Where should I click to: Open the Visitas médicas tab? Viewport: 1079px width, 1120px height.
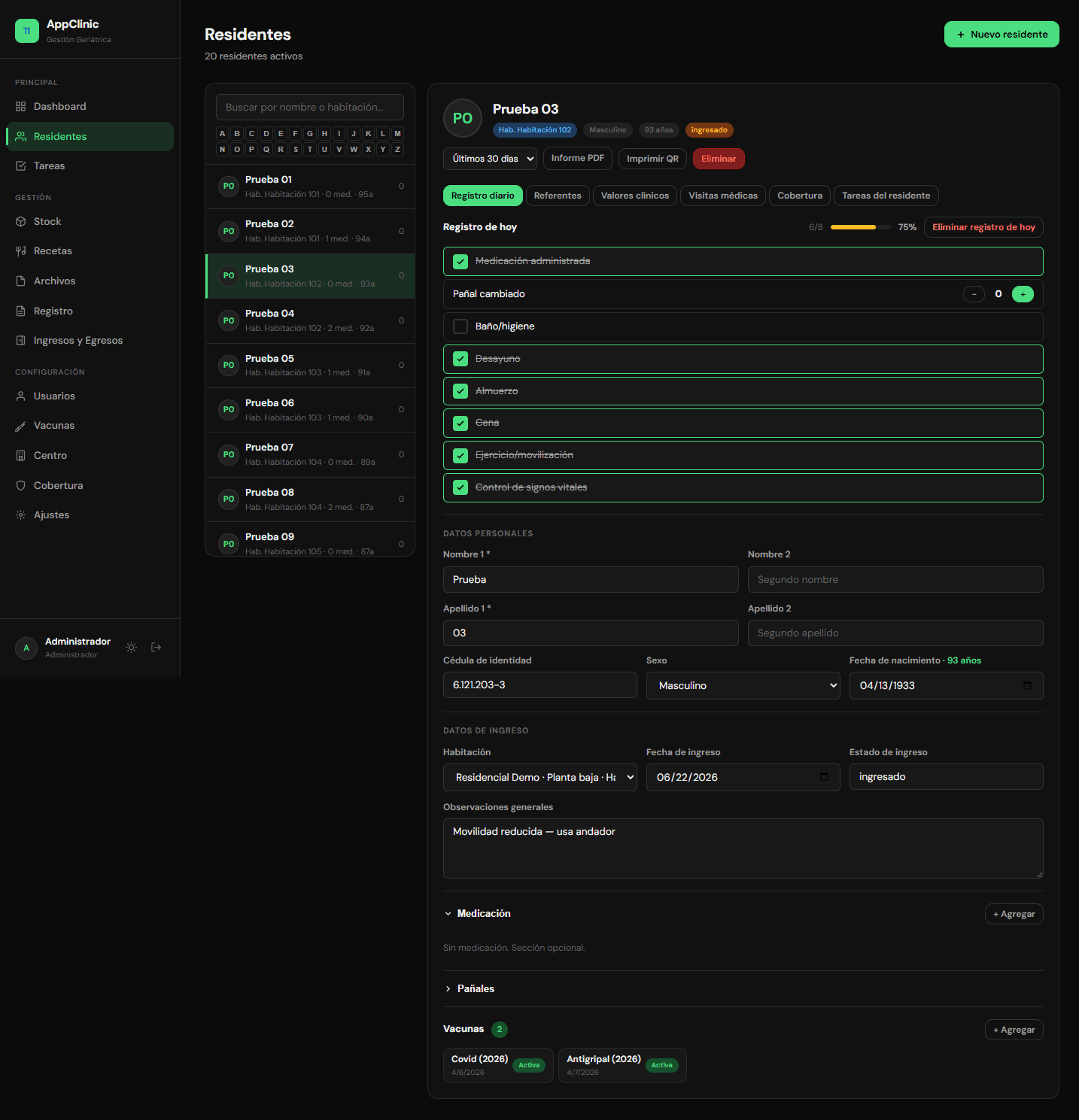point(723,196)
